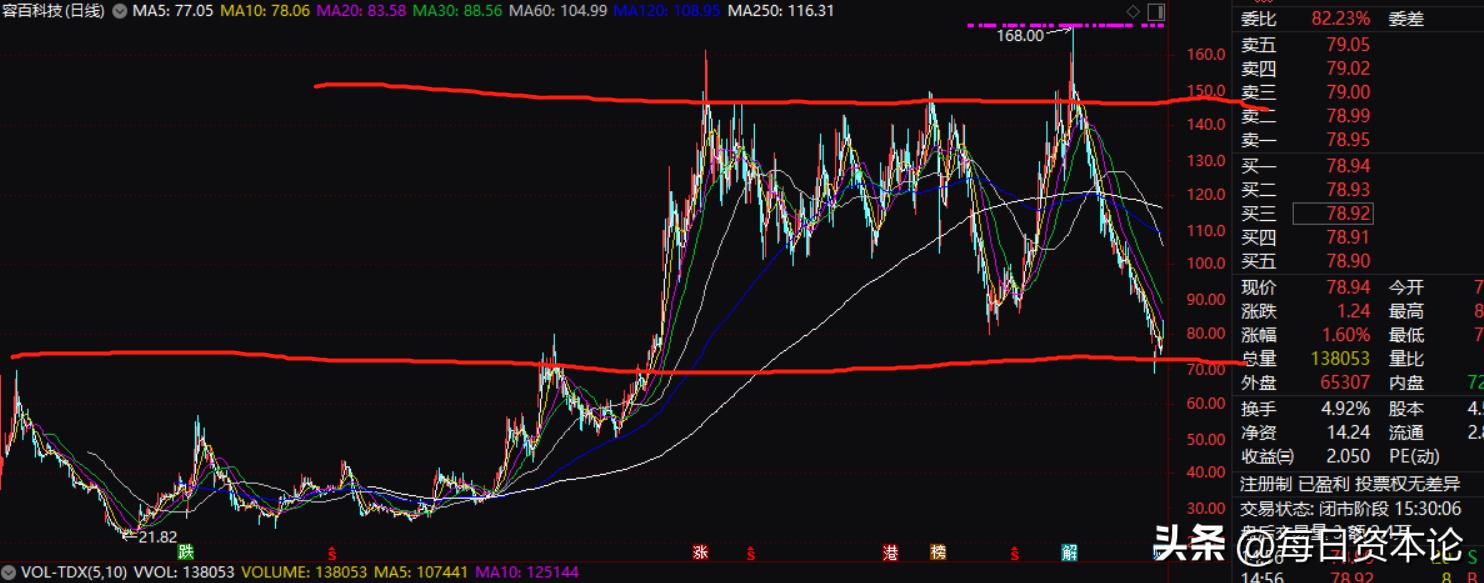This screenshot has width=1484, height=583.
Task: Click the 收益 2.050 value
Action: [x=1349, y=456]
